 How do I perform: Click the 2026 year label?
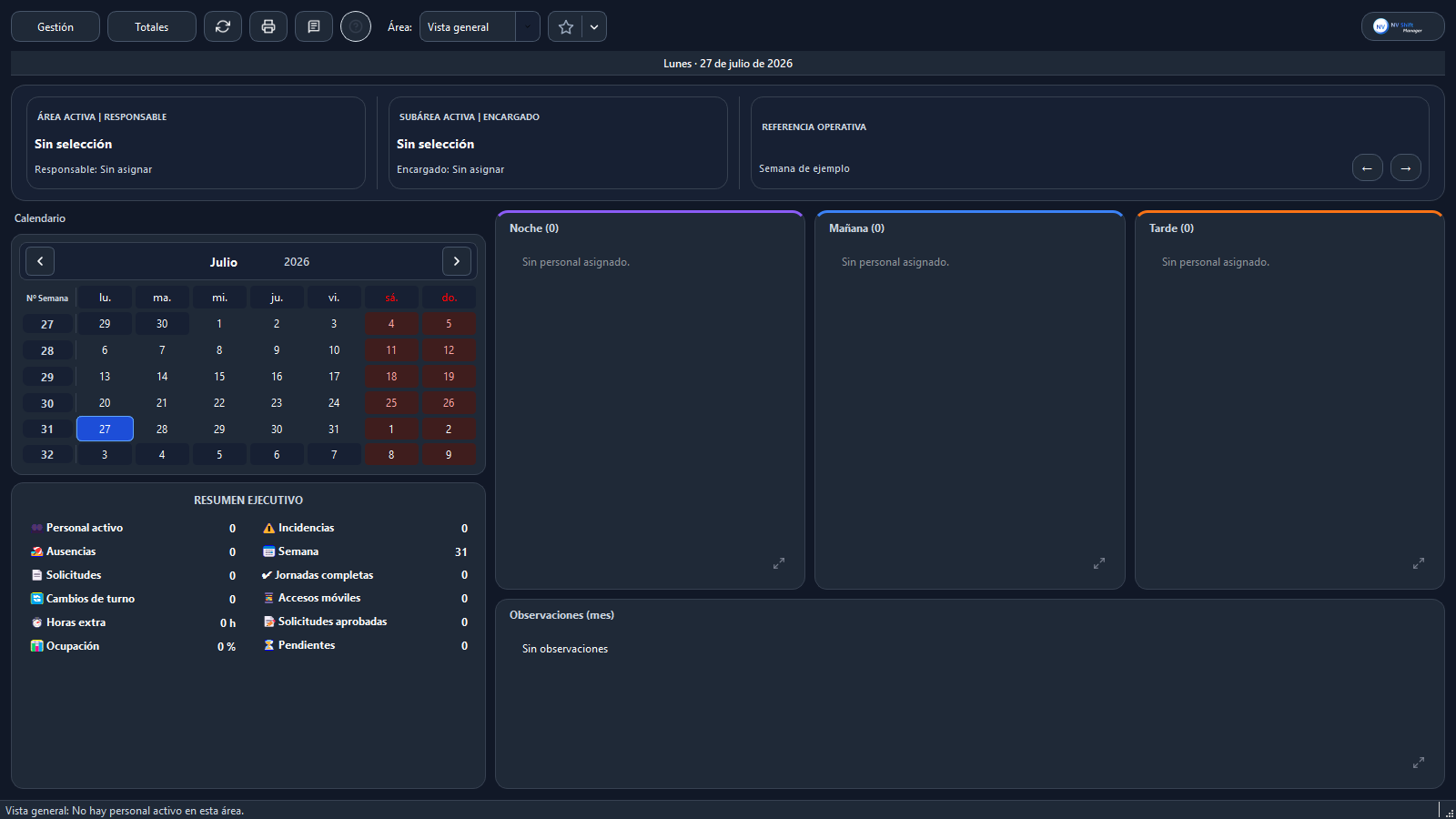point(297,262)
